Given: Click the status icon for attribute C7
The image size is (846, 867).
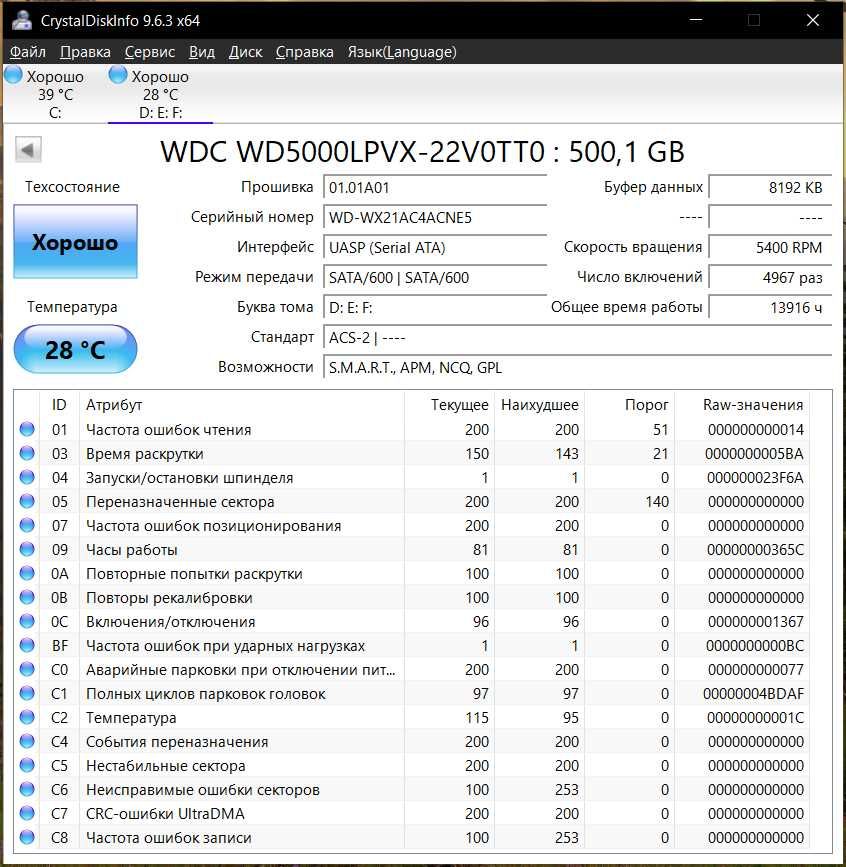Looking at the screenshot, I should (27, 813).
